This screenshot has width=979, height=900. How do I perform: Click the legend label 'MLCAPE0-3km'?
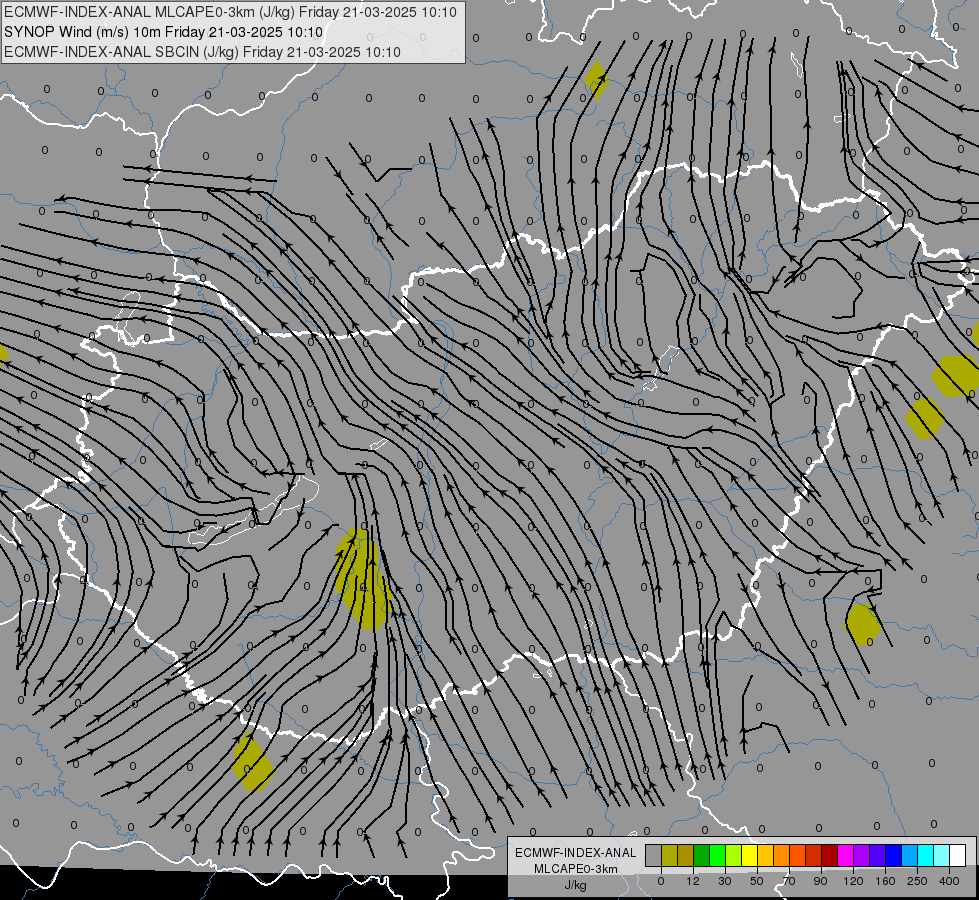click(x=576, y=869)
